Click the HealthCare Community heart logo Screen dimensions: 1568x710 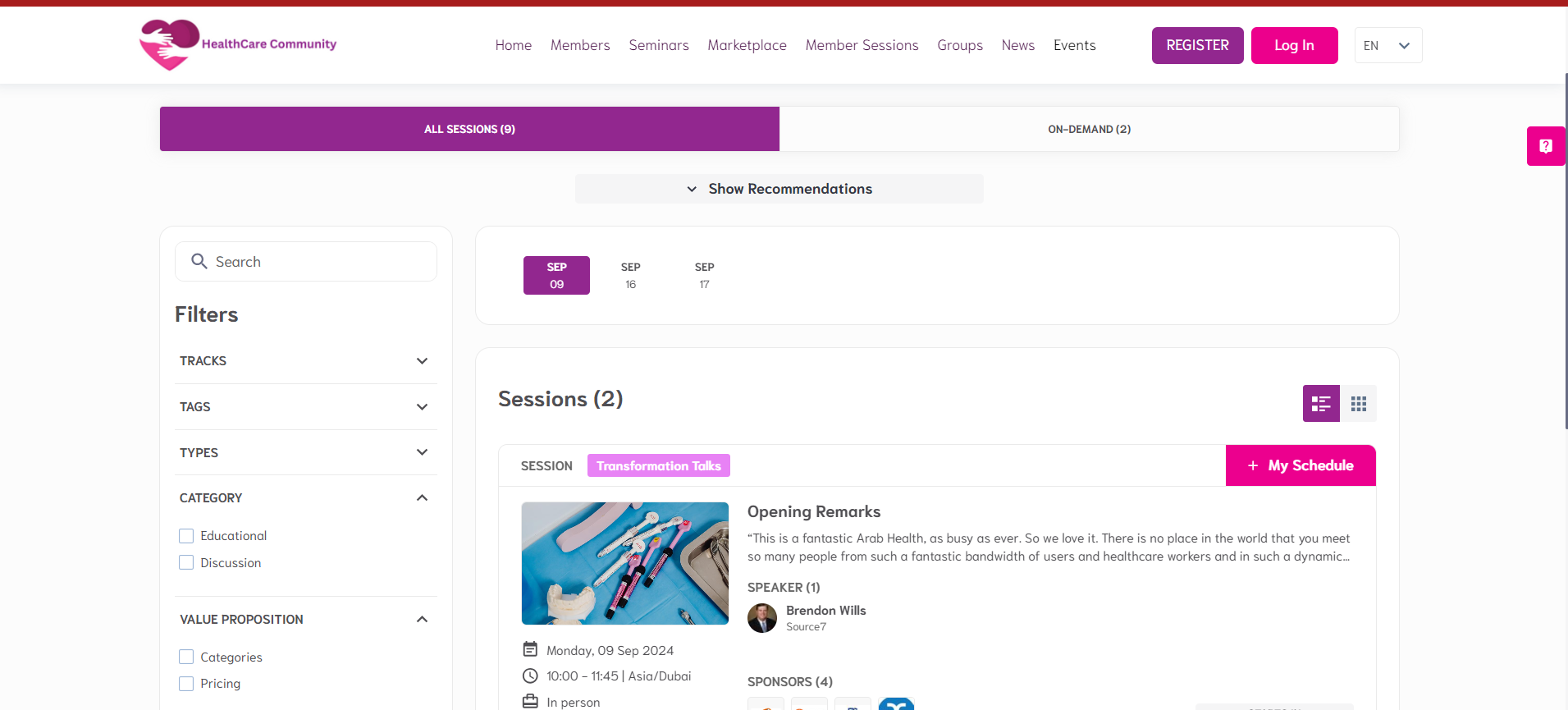(x=170, y=44)
